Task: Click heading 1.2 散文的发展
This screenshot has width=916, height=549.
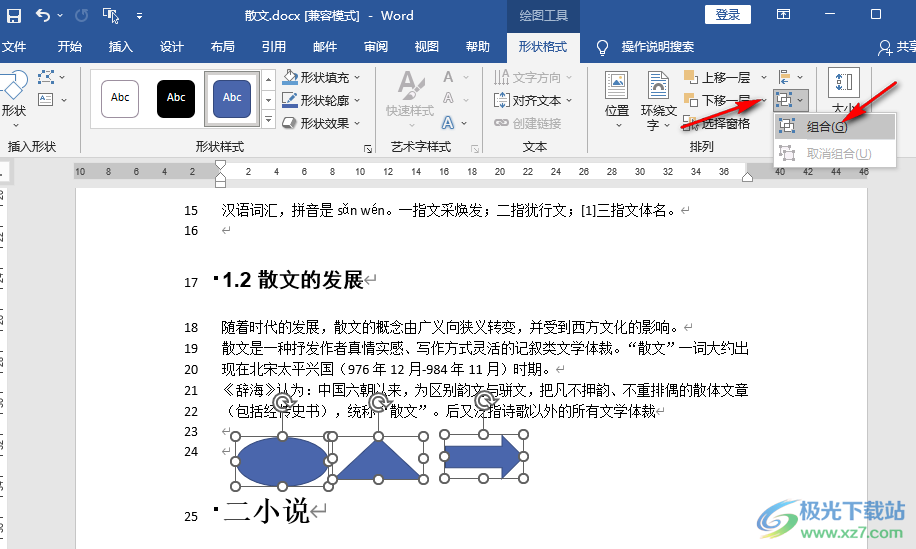Action: pyautogui.click(x=293, y=280)
